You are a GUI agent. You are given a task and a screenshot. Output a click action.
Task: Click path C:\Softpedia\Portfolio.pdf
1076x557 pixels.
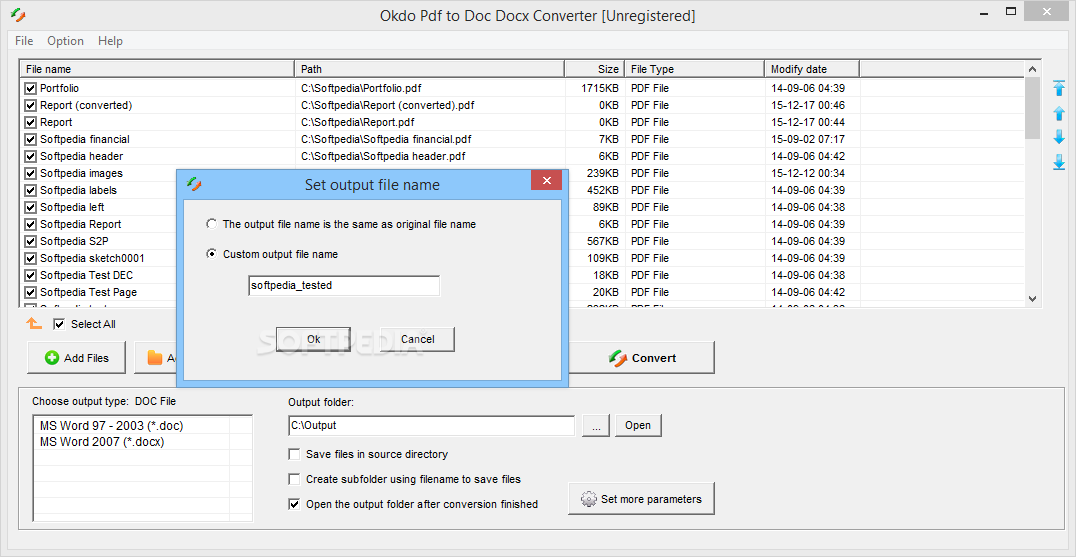(361, 88)
